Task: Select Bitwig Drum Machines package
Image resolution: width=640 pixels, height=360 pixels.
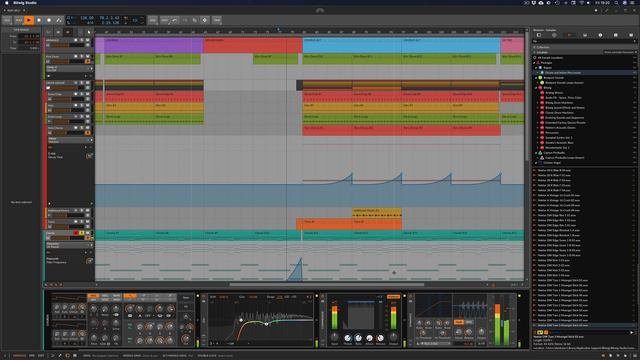Action: [x=559, y=102]
